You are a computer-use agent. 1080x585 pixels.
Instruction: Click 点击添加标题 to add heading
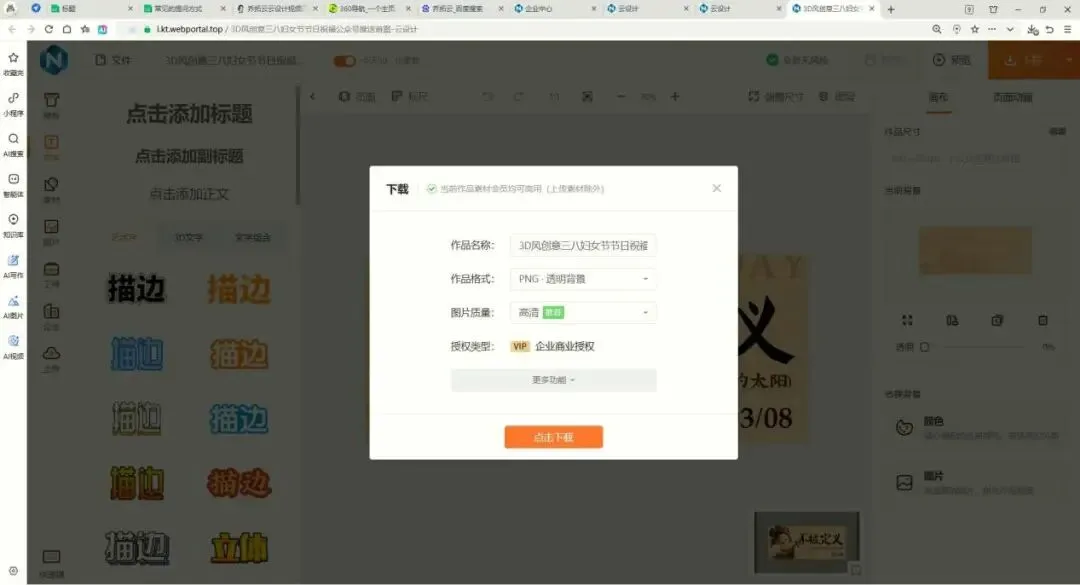[x=189, y=114]
